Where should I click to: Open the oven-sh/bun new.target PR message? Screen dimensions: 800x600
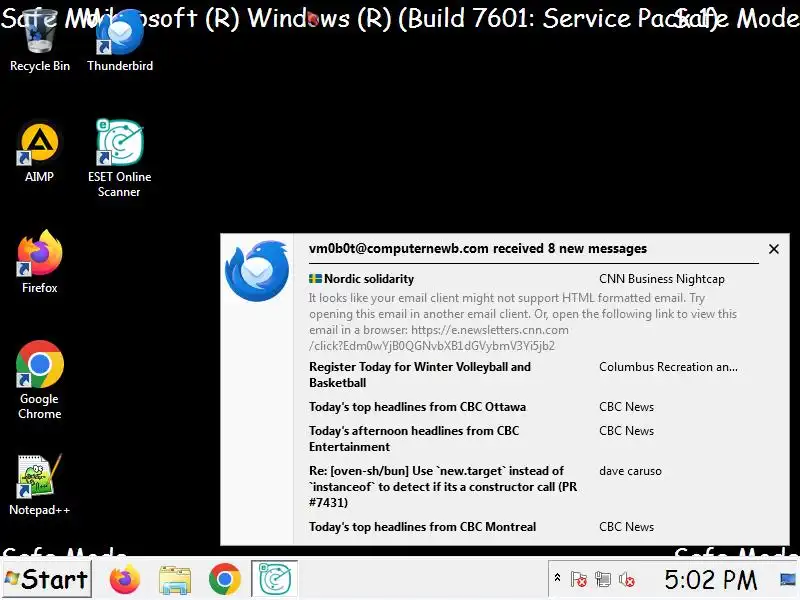coord(443,486)
